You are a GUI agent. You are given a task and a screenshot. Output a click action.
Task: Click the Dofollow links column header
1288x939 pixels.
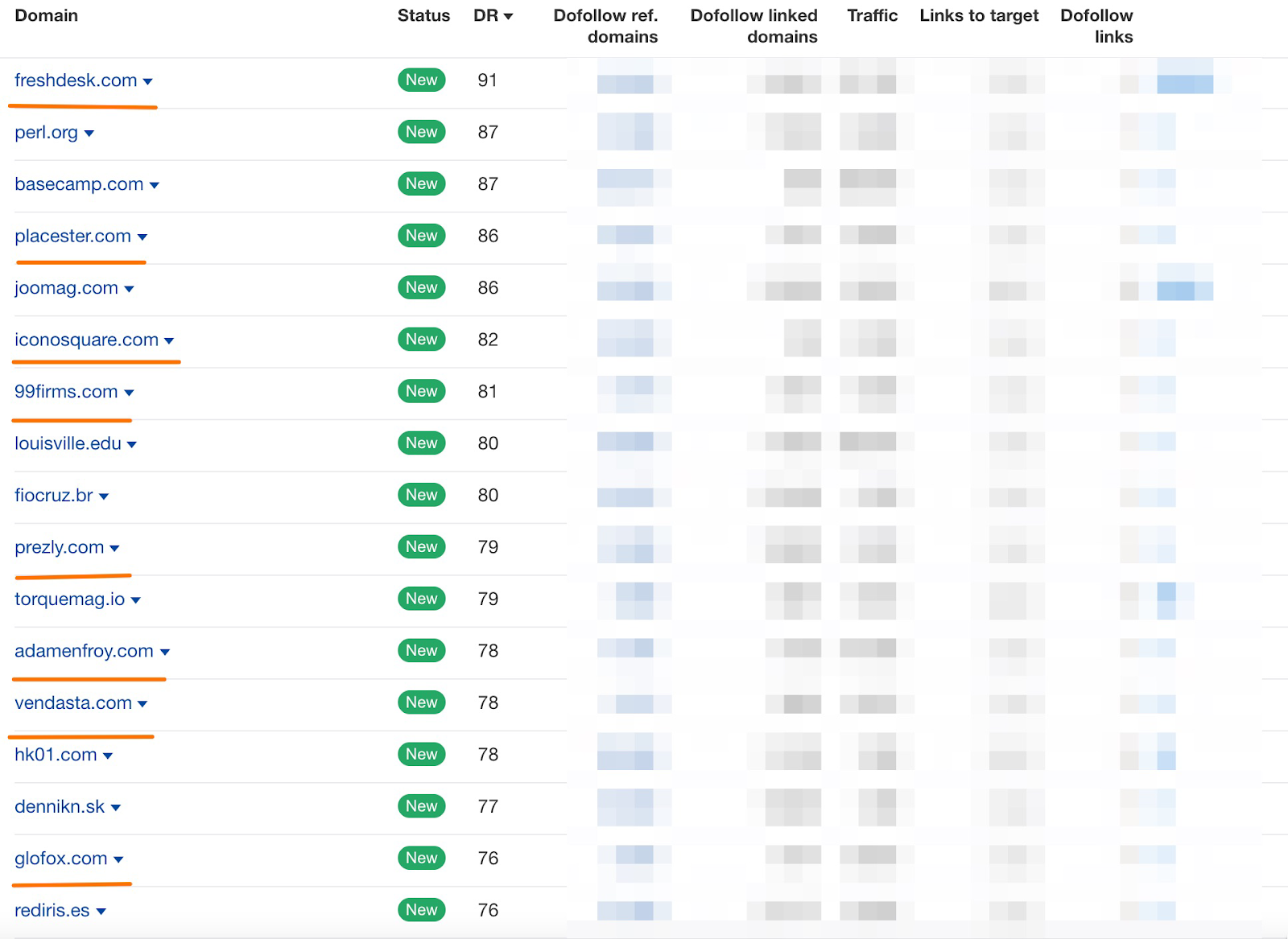[x=1096, y=27]
